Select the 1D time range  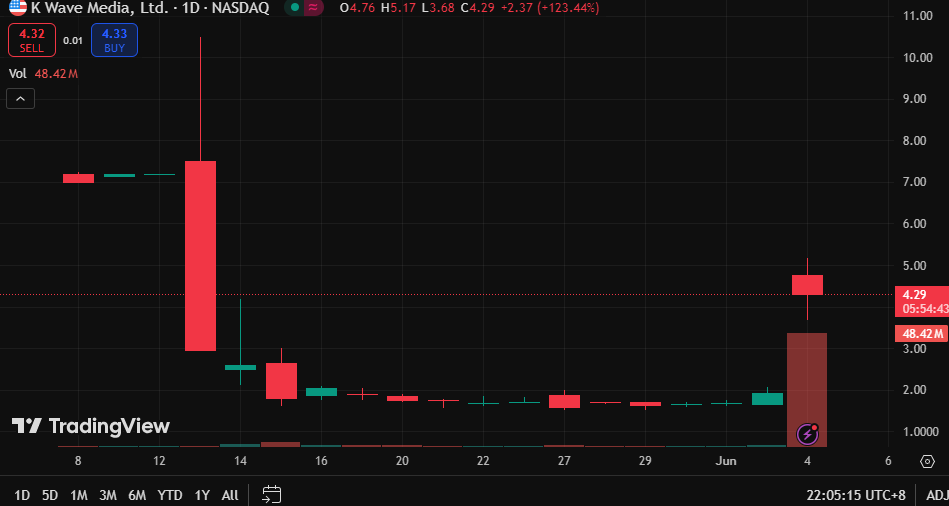(x=22, y=495)
